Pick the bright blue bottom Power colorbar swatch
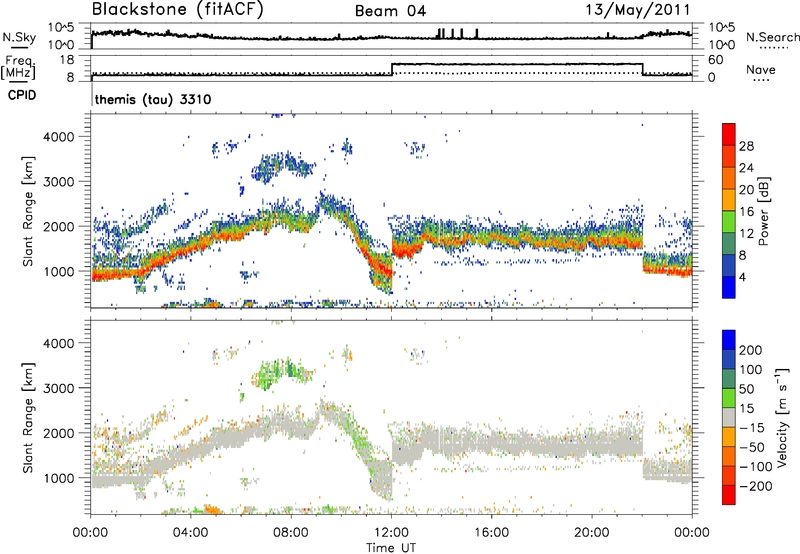 tap(729, 288)
